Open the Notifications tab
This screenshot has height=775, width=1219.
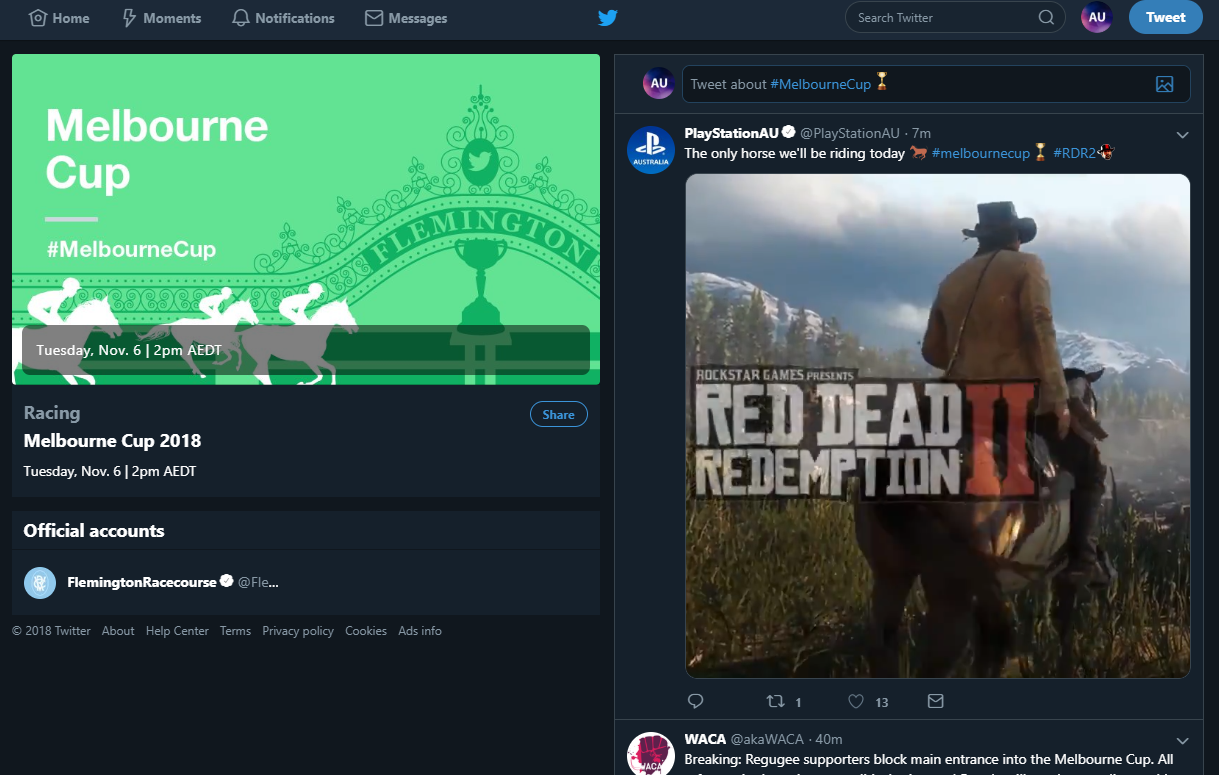click(x=283, y=18)
